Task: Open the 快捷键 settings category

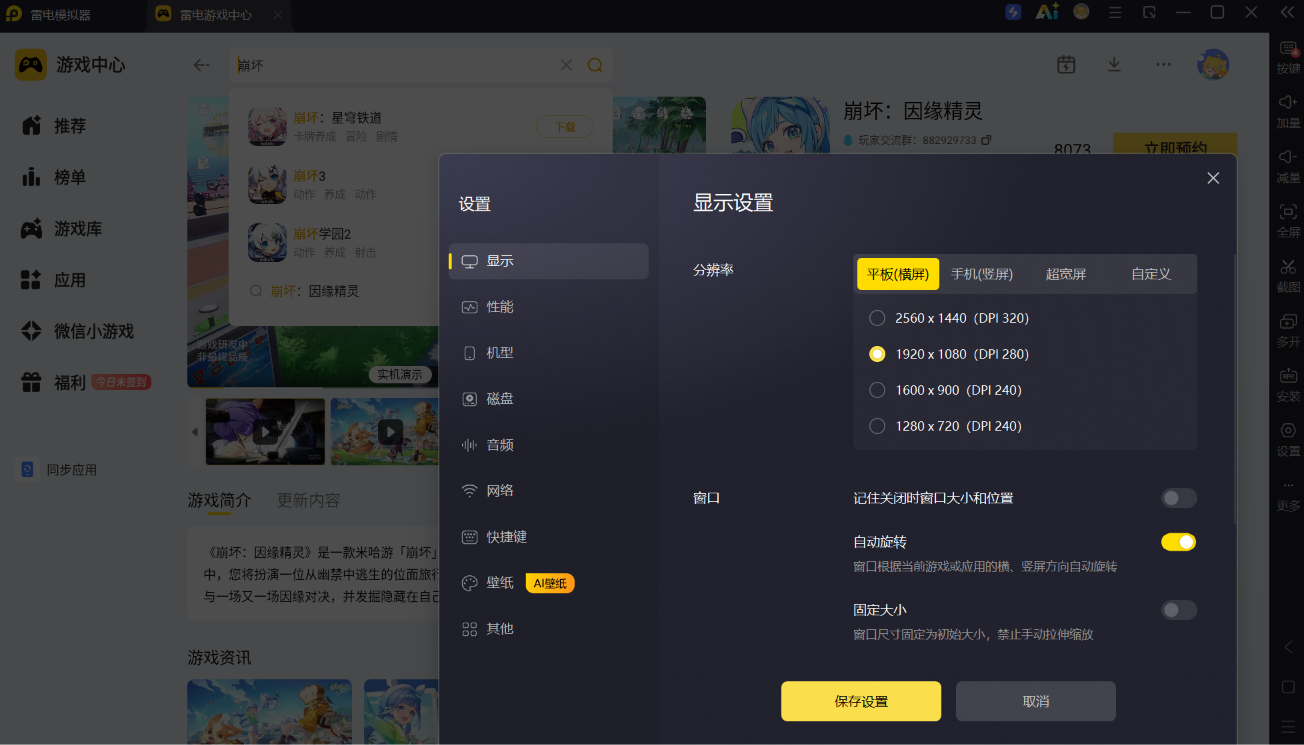Action: (x=549, y=537)
